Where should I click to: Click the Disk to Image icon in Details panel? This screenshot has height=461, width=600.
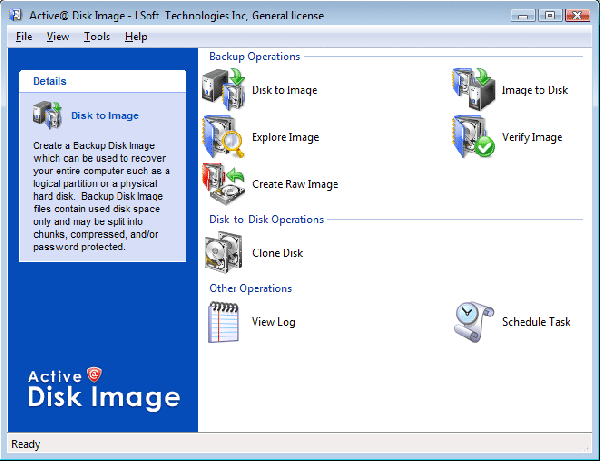coord(47,115)
